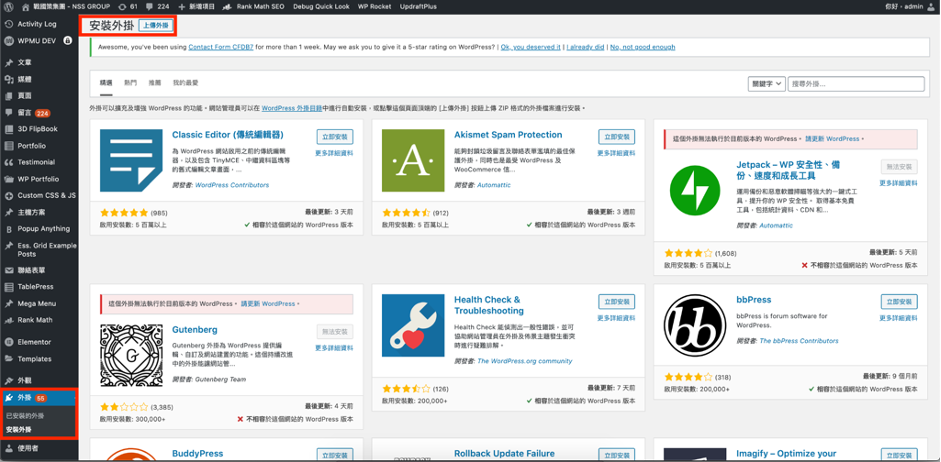The height and width of the screenshot is (462, 941).
Task: Click the 'I already did' link
Action: point(585,47)
